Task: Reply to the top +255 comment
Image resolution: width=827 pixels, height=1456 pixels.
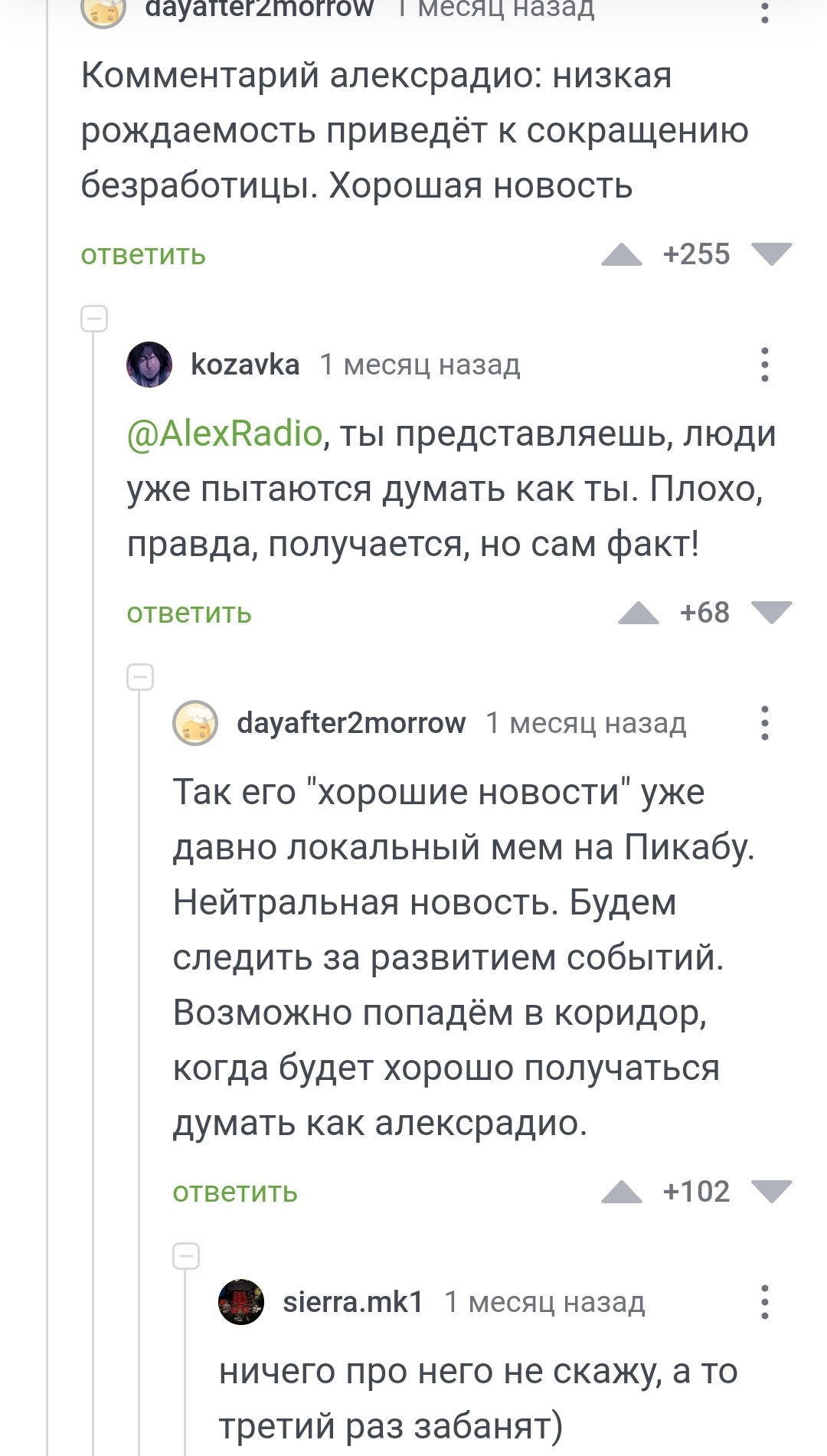Action: pos(143,254)
